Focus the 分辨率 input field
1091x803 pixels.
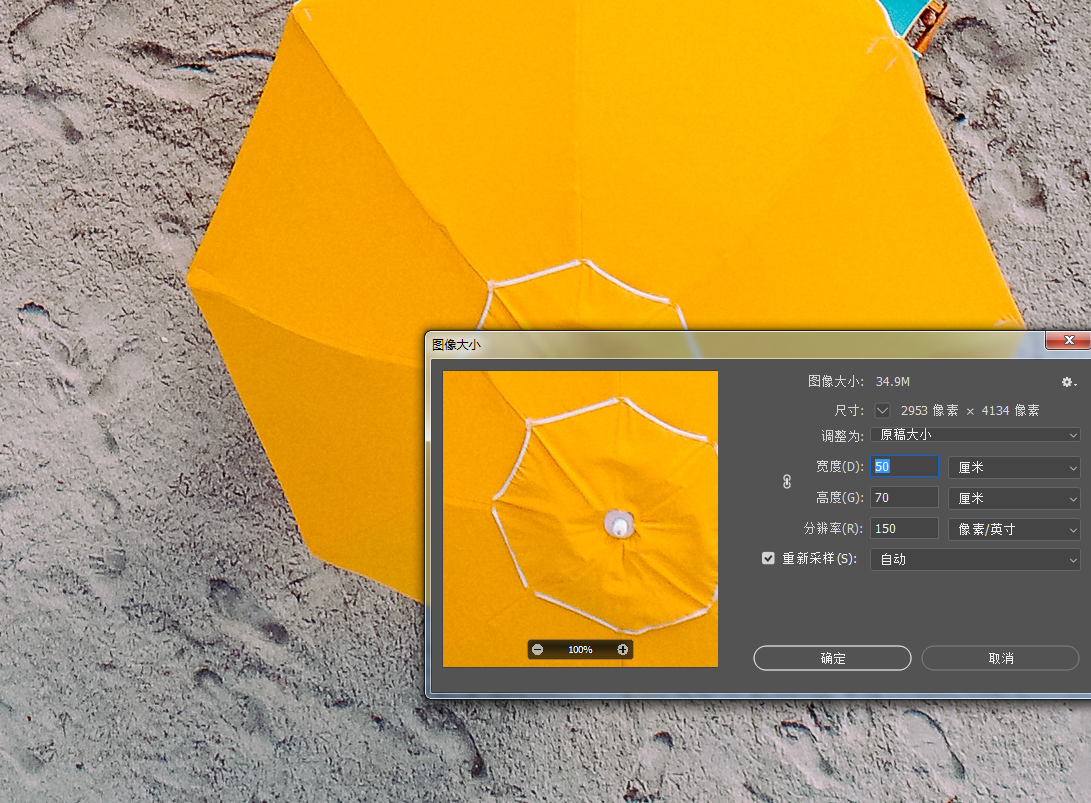click(x=905, y=529)
